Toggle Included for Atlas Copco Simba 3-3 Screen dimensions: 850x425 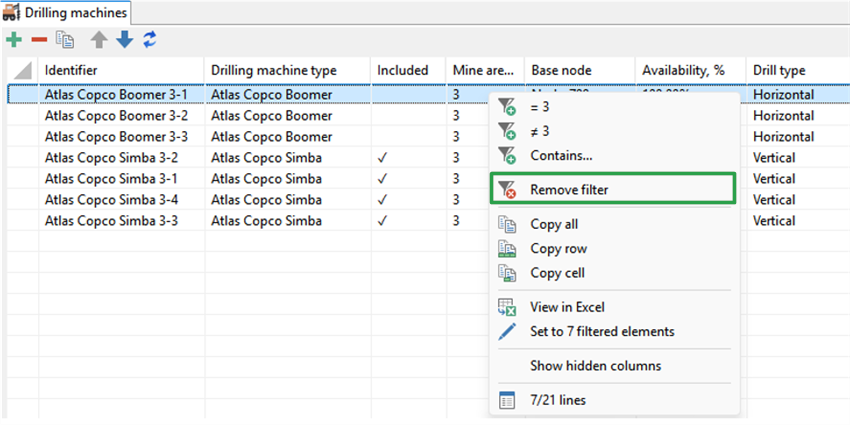(382, 221)
